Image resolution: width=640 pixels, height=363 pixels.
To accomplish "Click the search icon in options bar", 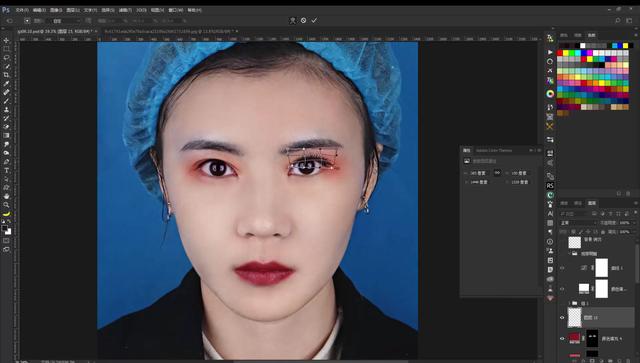I will pos(618,20).
